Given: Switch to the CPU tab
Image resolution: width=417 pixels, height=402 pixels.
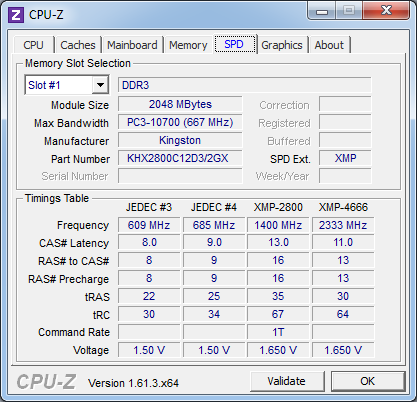Looking at the screenshot, I should click(33, 45).
